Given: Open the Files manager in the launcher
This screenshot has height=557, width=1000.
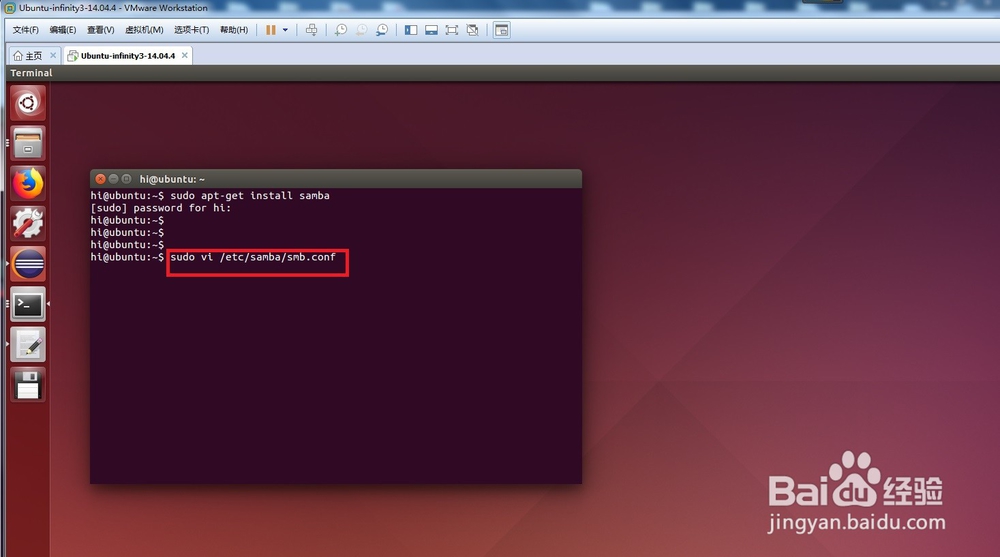Looking at the screenshot, I should [x=28, y=143].
